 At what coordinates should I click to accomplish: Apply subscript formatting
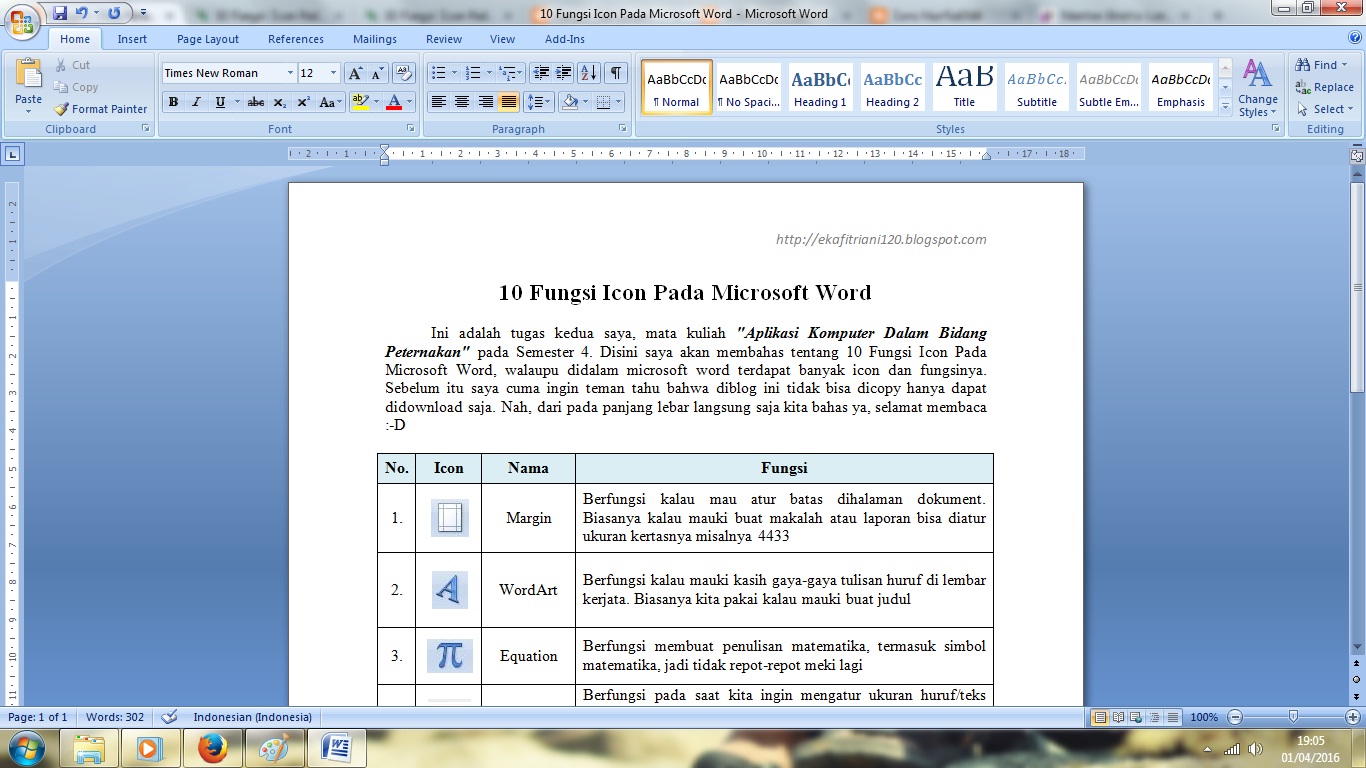pos(280,102)
